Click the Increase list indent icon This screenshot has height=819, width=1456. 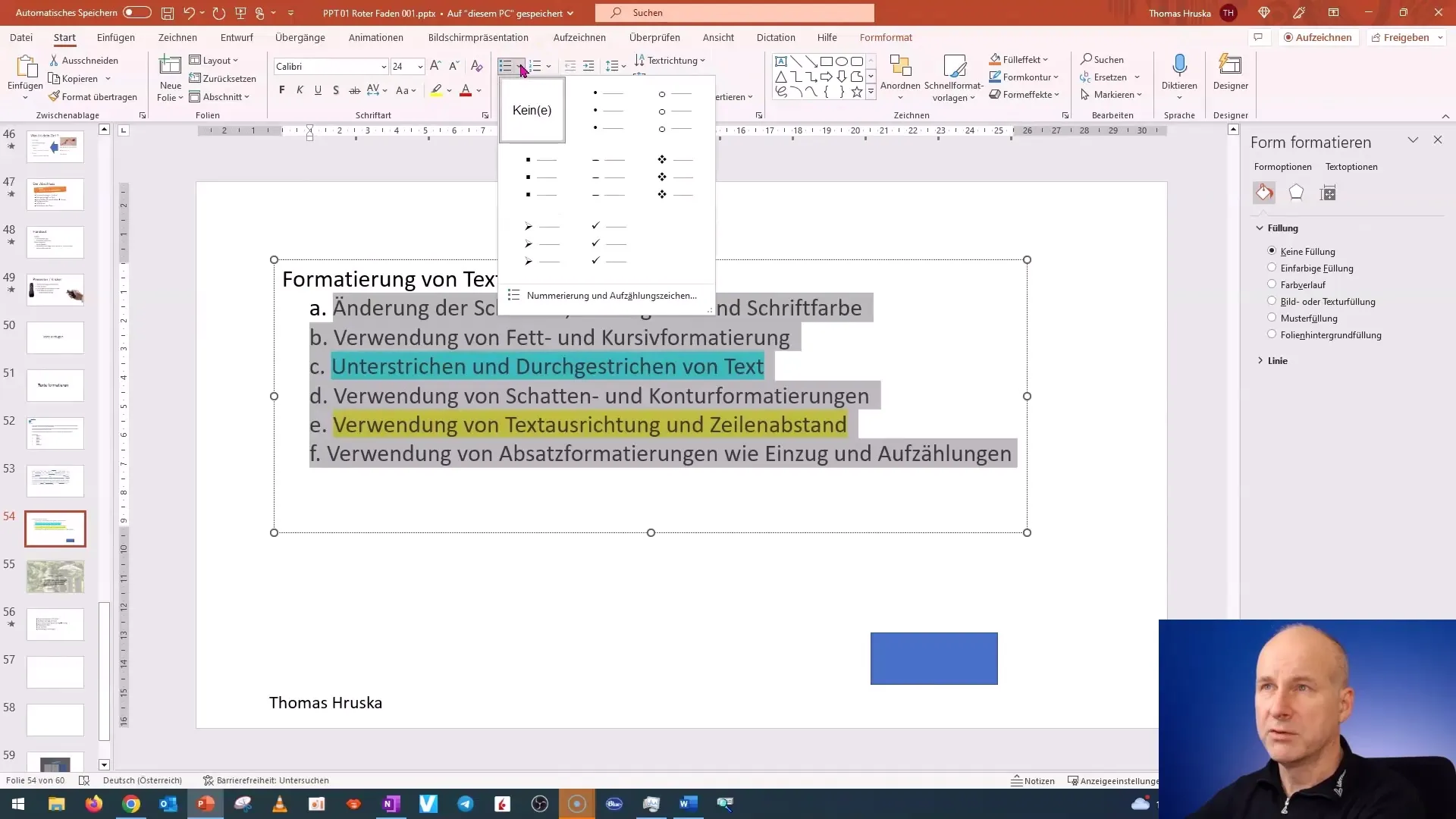point(588,66)
